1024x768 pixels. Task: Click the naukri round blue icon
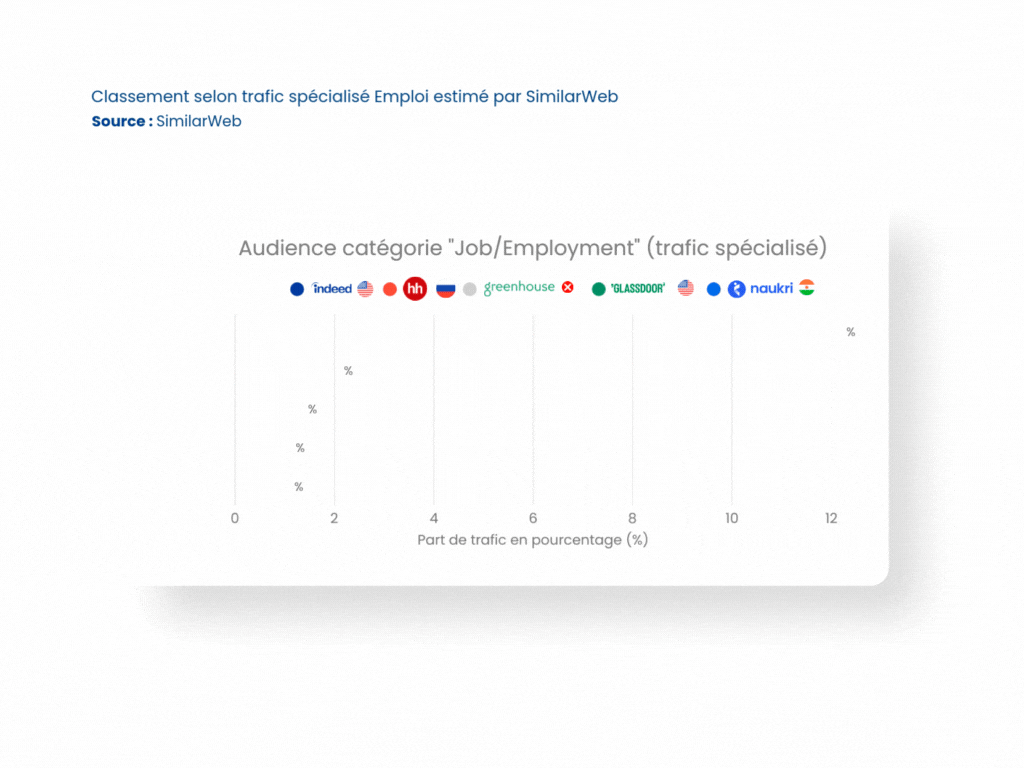[737, 289]
